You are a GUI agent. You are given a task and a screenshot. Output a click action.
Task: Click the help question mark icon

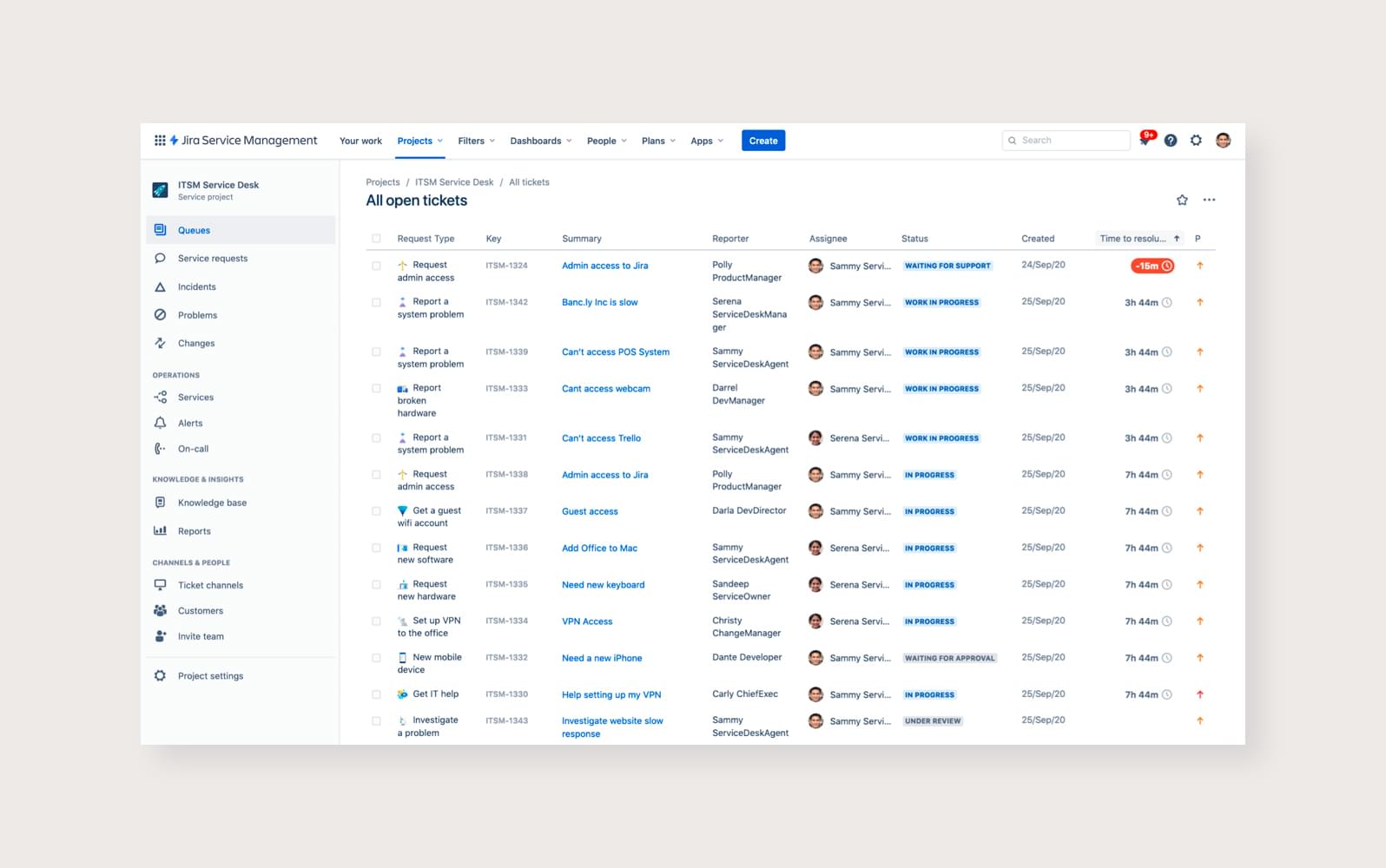click(x=1171, y=141)
